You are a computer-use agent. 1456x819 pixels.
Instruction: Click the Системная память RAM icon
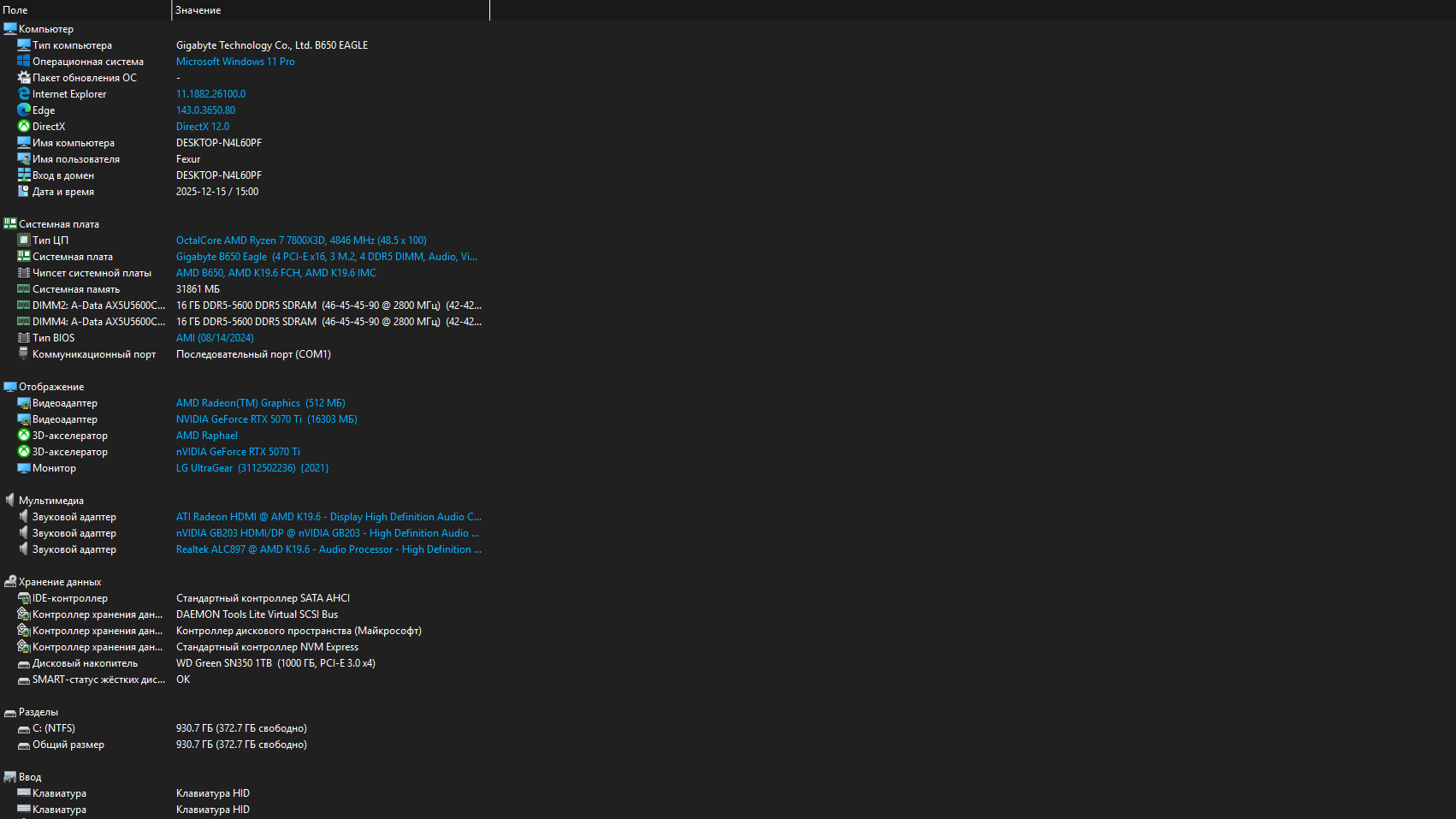(24, 289)
